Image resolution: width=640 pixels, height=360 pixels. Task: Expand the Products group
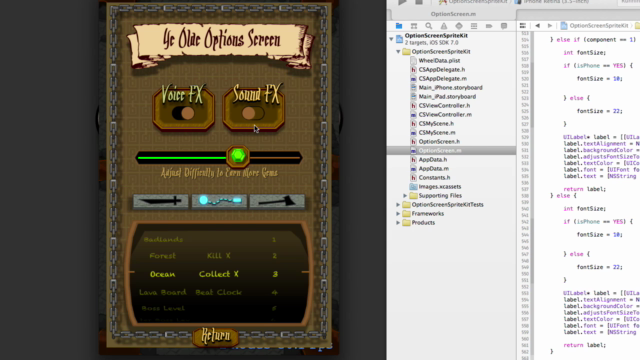[398, 222]
